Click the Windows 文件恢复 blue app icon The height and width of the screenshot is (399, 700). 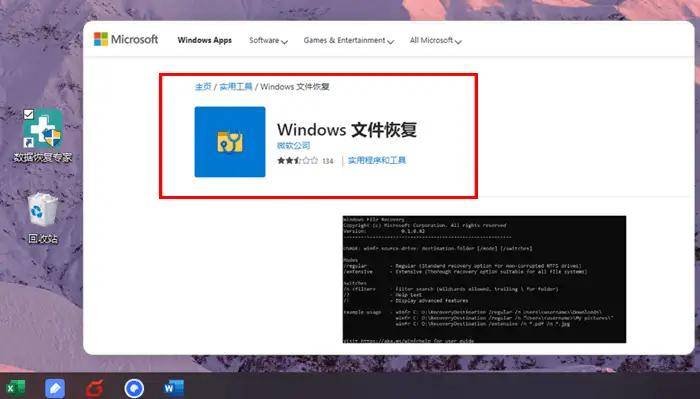point(230,142)
